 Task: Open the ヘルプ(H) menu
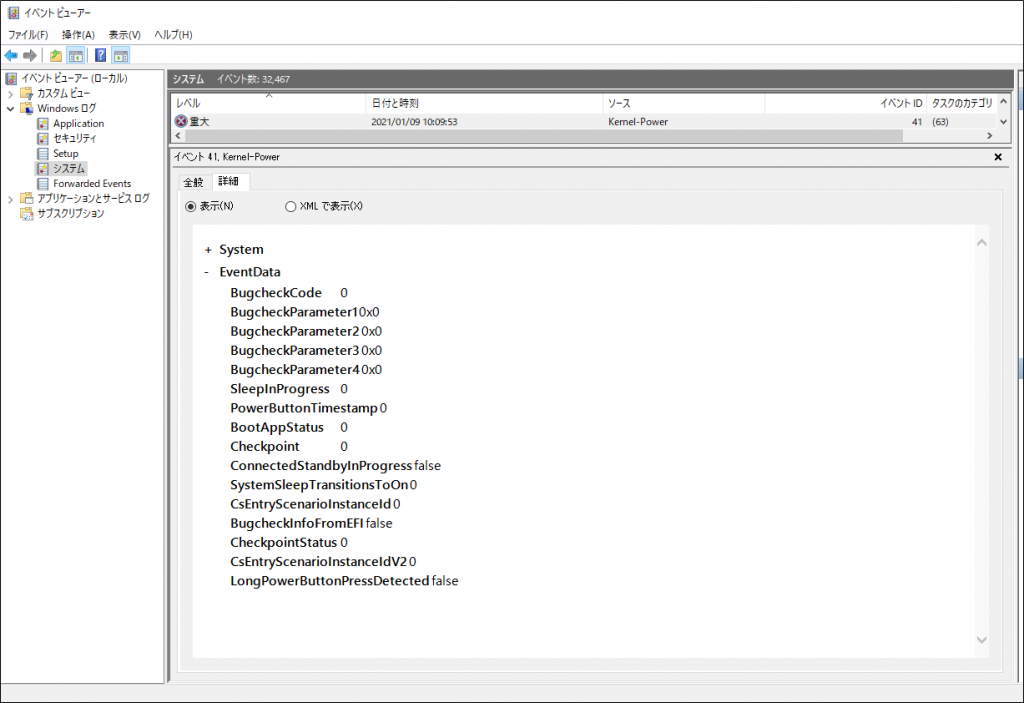pos(173,35)
